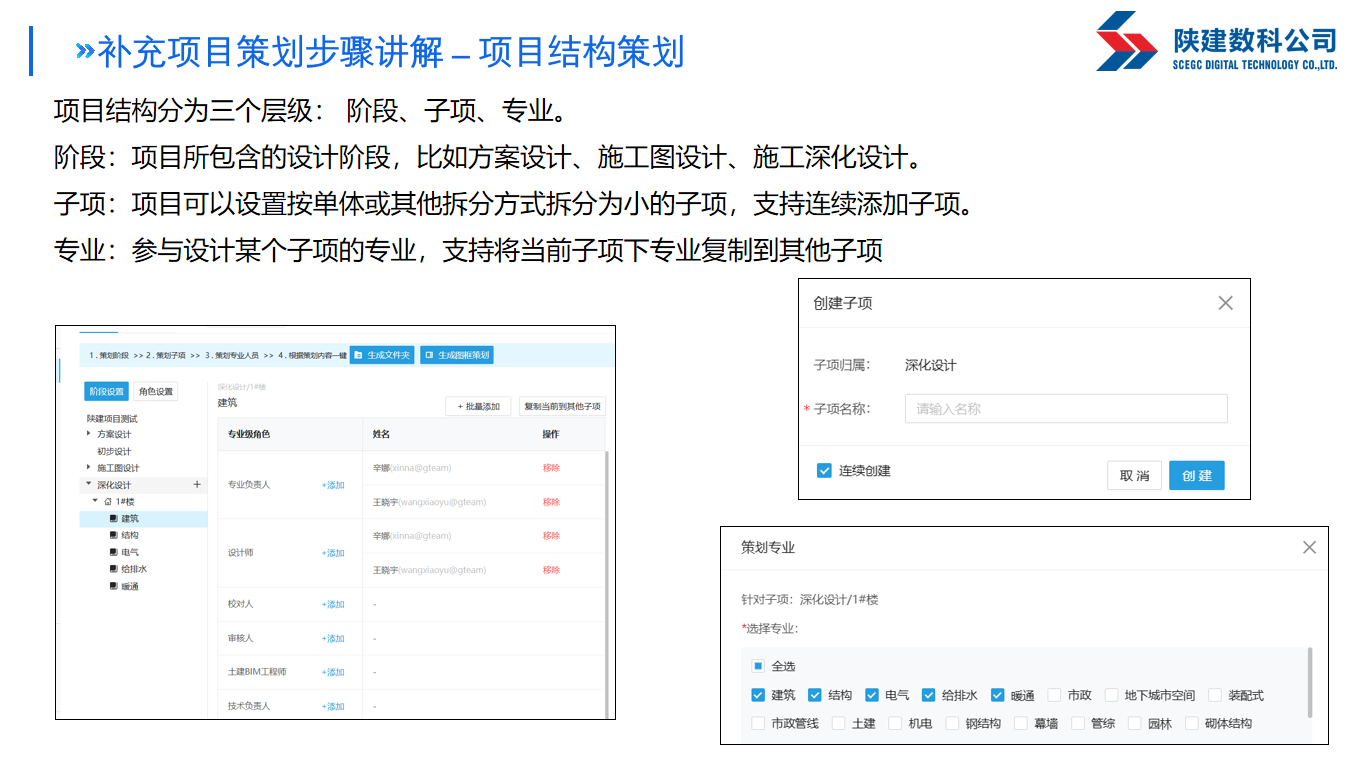1370x761 pixels.
Task: Click the 子项名称 input field
Action: [1065, 409]
